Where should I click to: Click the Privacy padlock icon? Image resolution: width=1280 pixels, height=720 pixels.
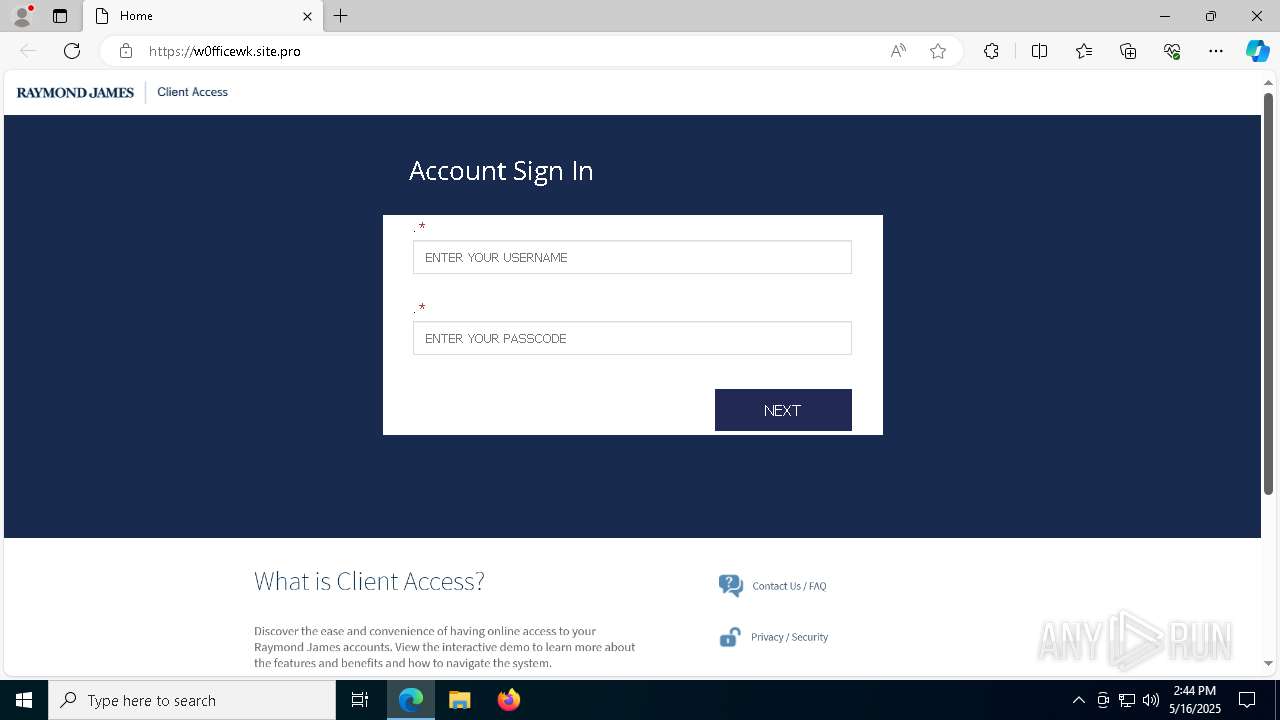[x=730, y=637]
